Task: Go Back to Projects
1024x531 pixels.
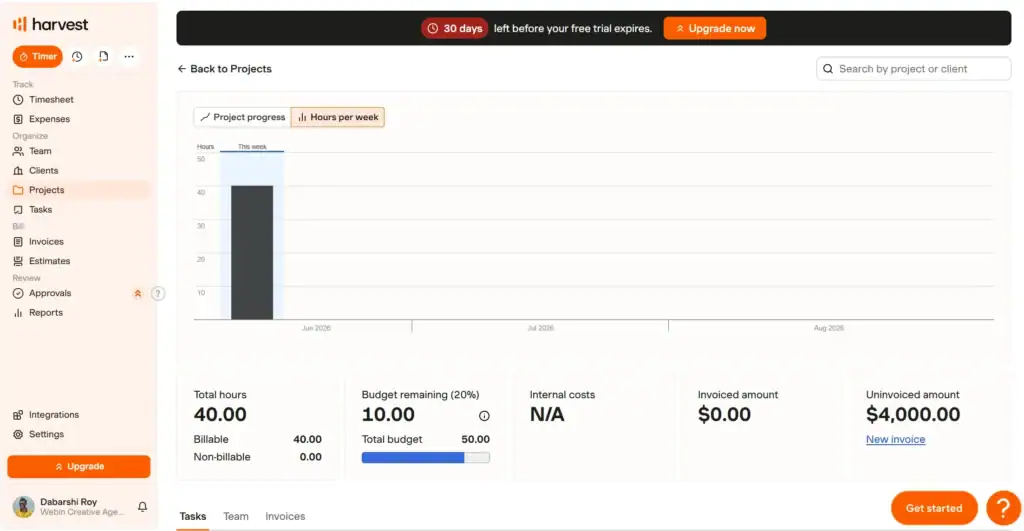Action: point(225,69)
